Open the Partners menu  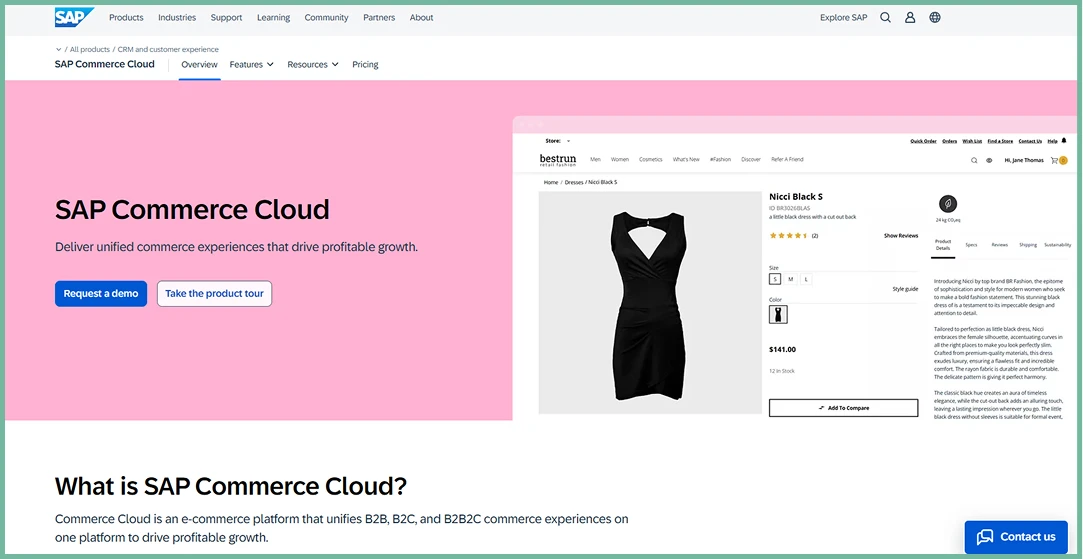point(379,18)
